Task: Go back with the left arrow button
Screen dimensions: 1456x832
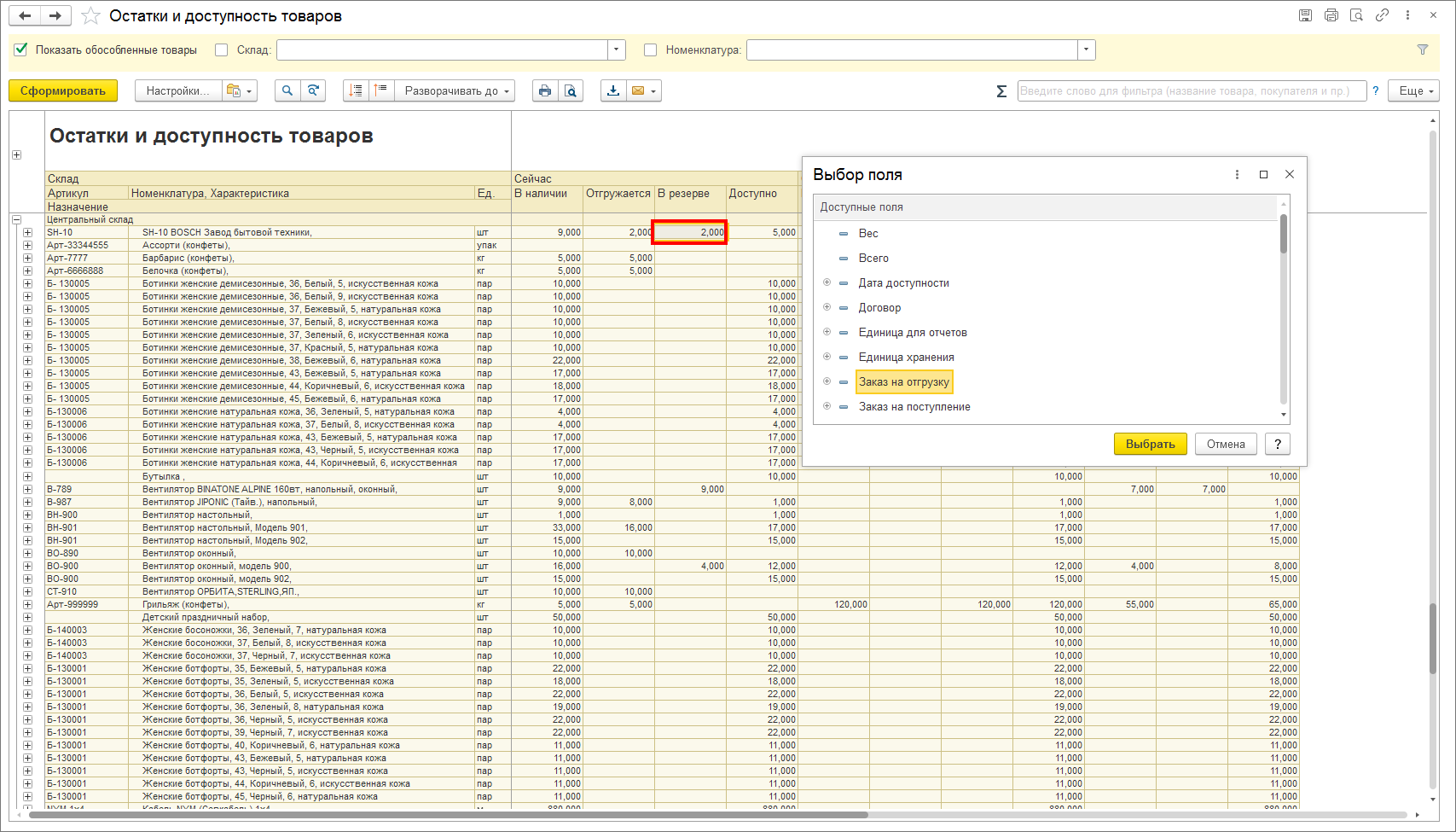Action: coord(25,16)
